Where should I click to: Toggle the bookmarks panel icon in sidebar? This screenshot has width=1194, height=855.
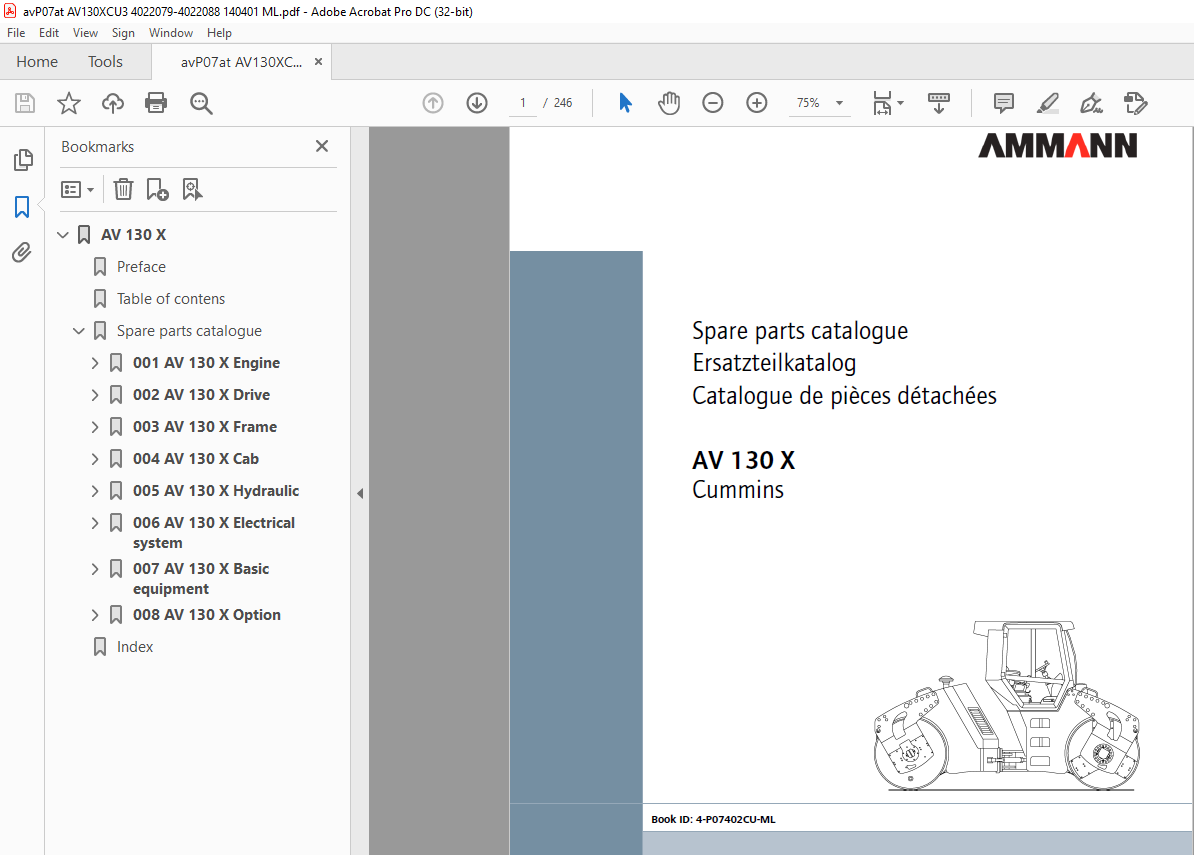(x=22, y=206)
